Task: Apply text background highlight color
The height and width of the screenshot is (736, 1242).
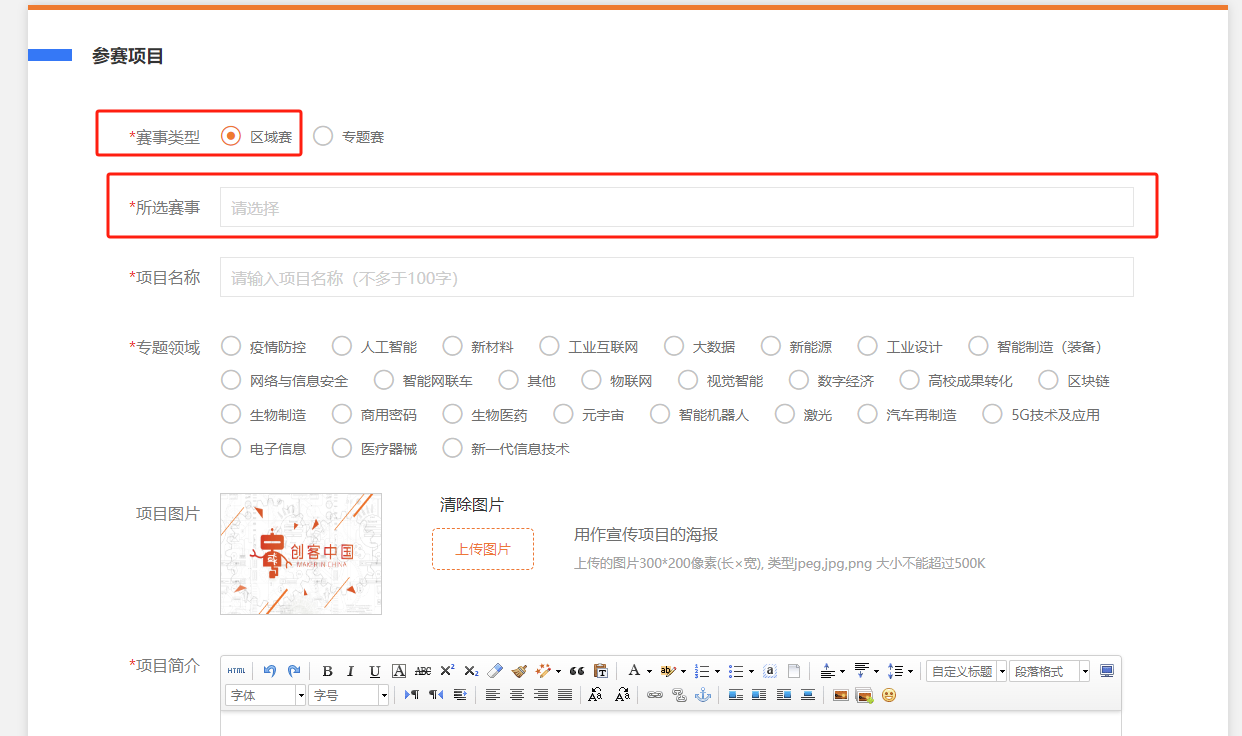Action: [669, 671]
